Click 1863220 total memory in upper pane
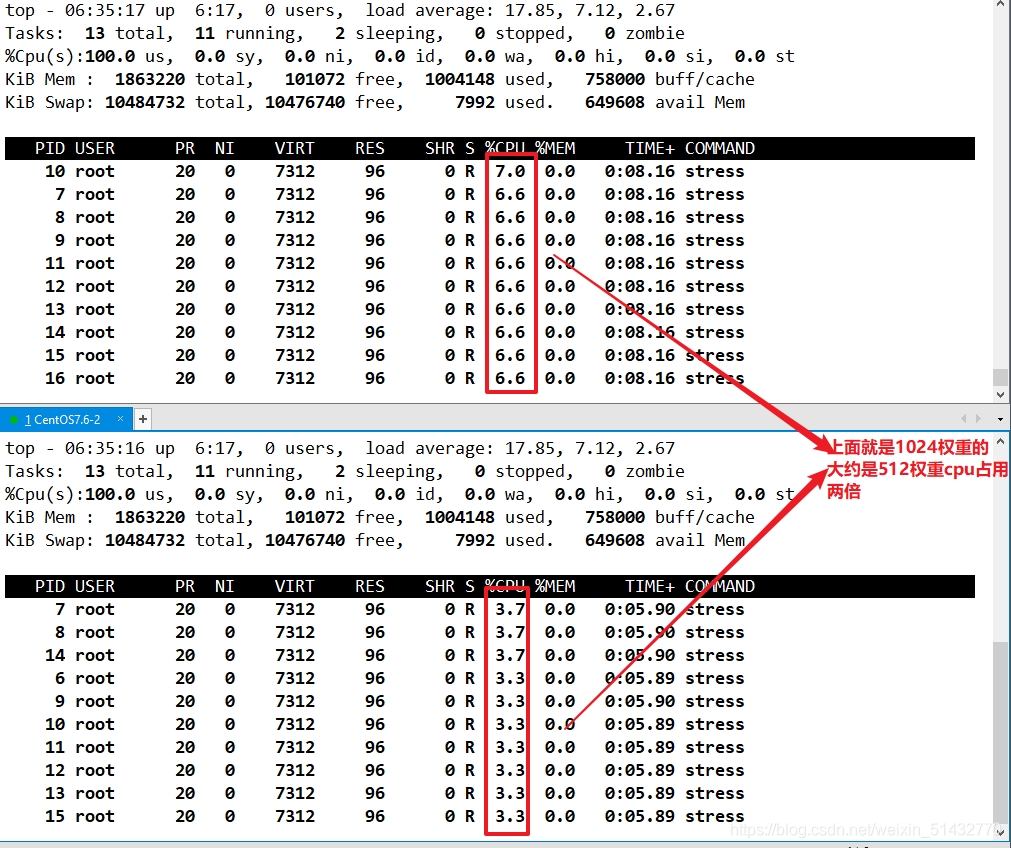Viewport: 1011px width, 848px height. [x=150, y=79]
